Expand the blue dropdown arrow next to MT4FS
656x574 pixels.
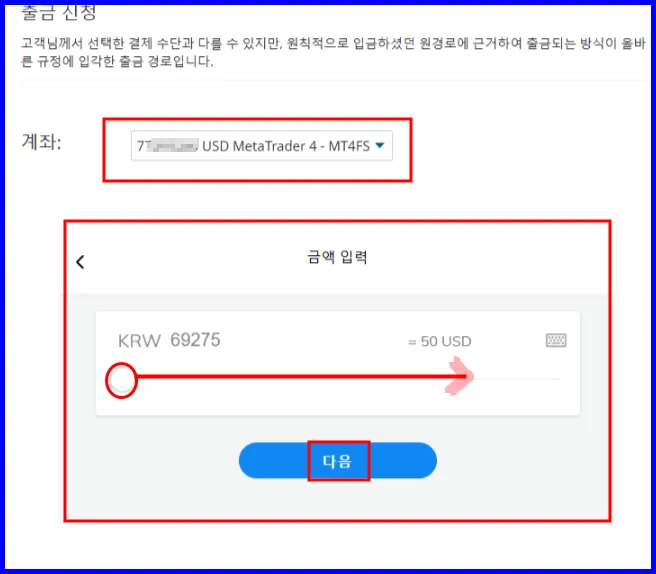click(380, 145)
